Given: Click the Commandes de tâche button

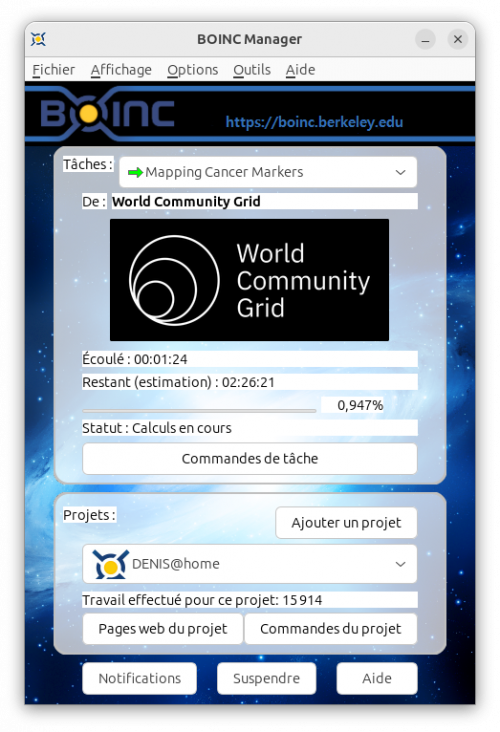Looking at the screenshot, I should coord(250,459).
